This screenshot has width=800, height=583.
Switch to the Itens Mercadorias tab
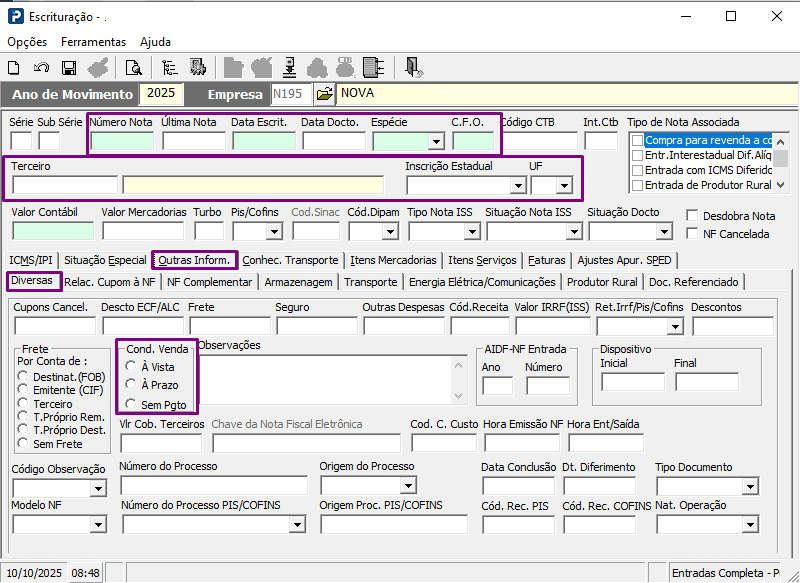tap(392, 260)
